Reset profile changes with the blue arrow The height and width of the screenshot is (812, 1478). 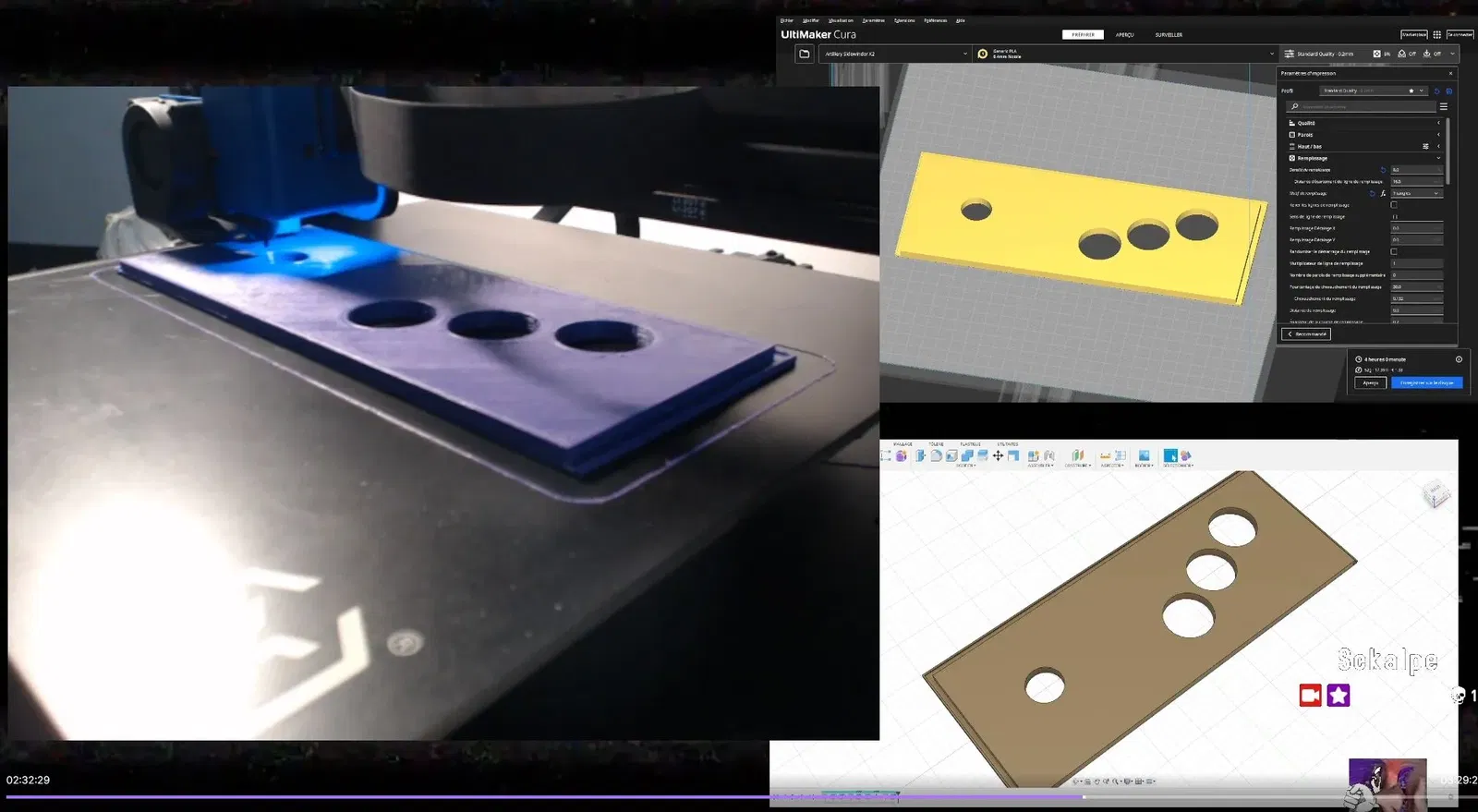(1437, 91)
